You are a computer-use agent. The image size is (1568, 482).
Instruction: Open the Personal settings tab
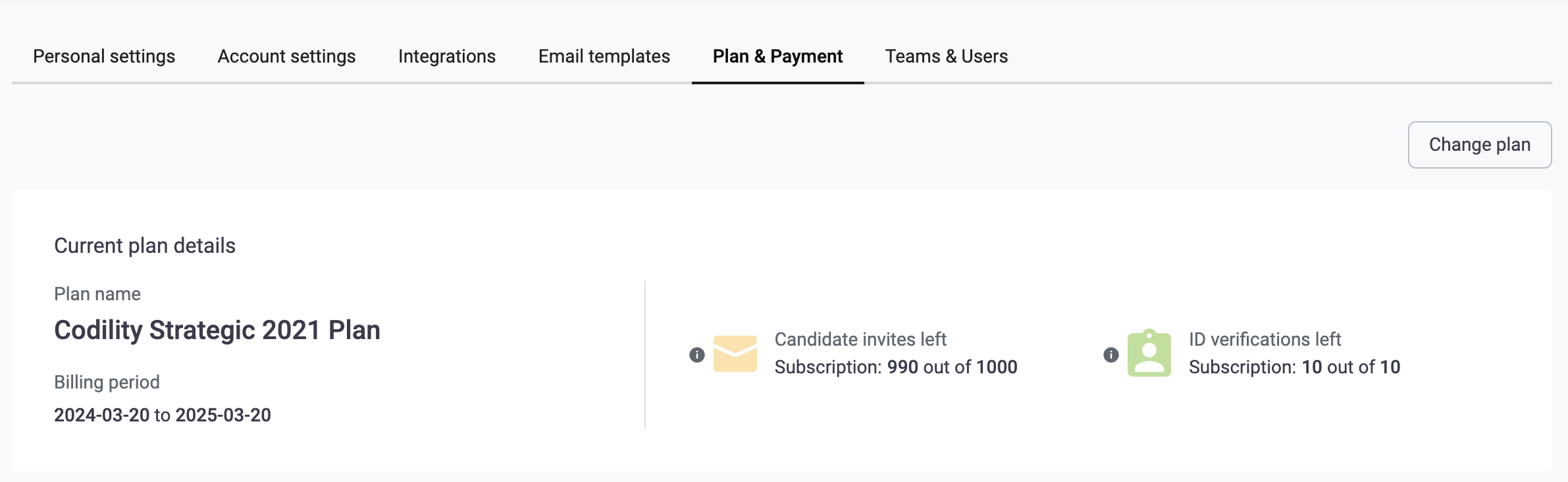click(104, 57)
